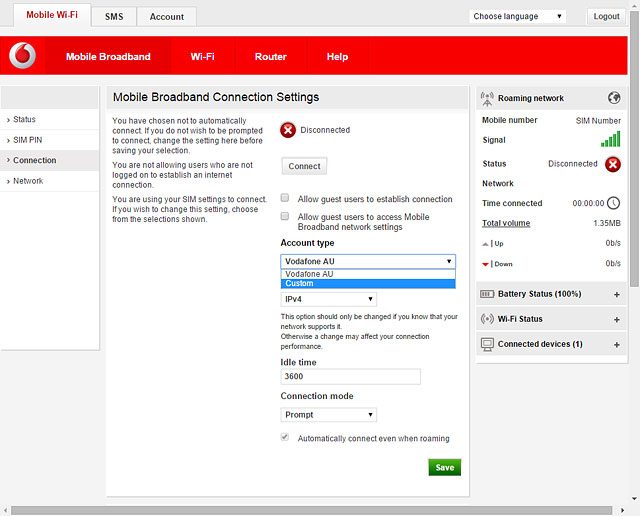Click the Wi-Fi Status antenna icon
This screenshot has height=516, width=640.
coord(487,319)
